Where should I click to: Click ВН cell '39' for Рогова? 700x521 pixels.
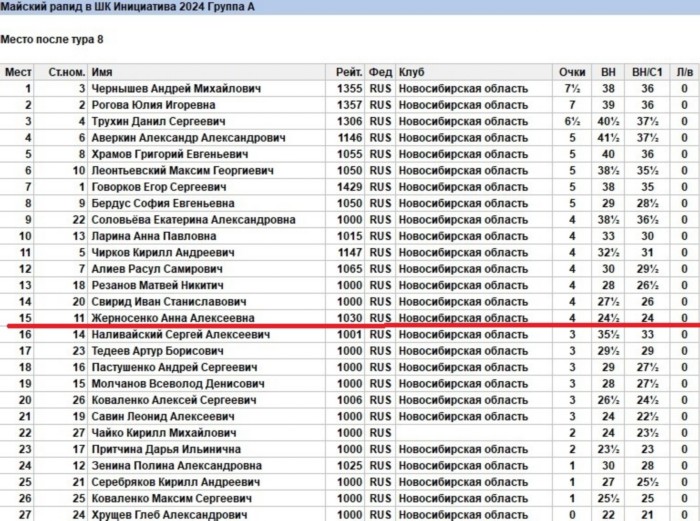pos(608,105)
